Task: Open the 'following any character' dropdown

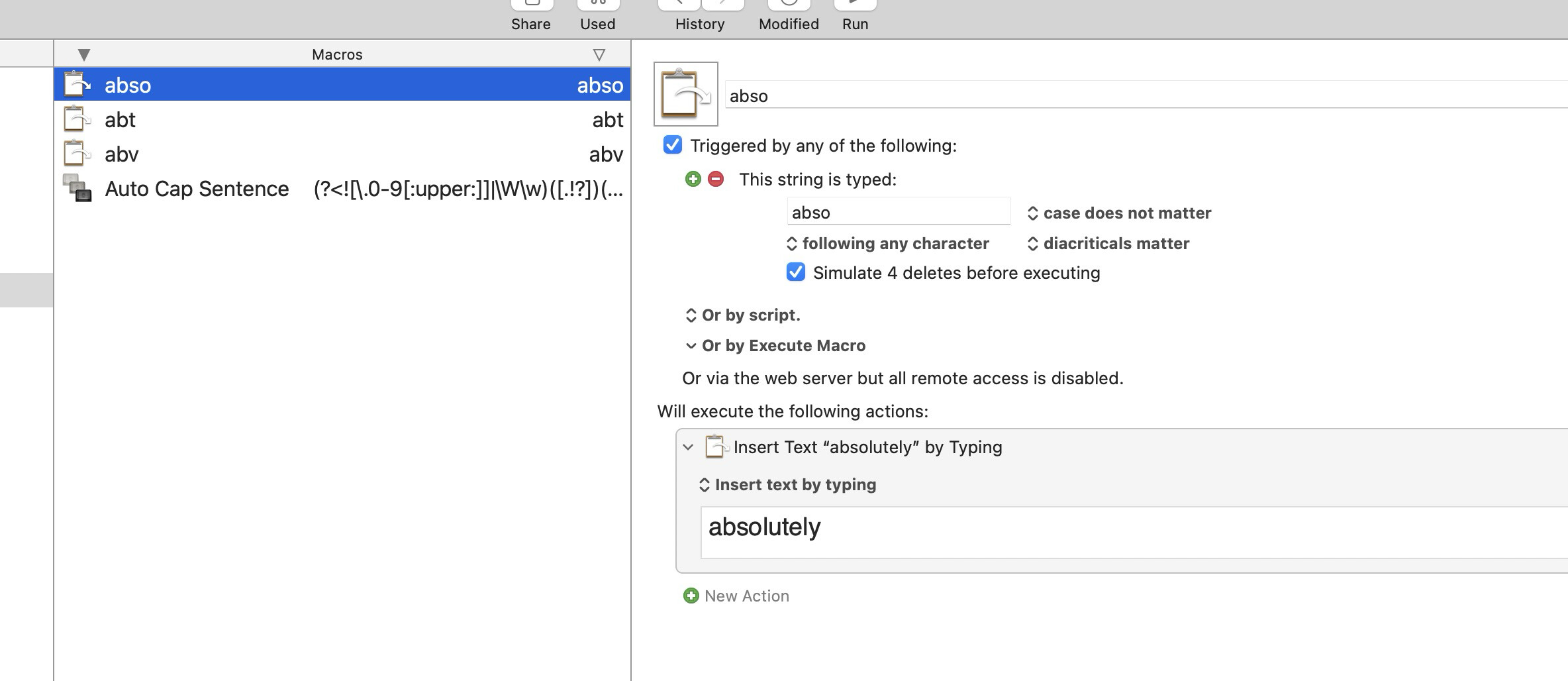Action: (x=887, y=244)
